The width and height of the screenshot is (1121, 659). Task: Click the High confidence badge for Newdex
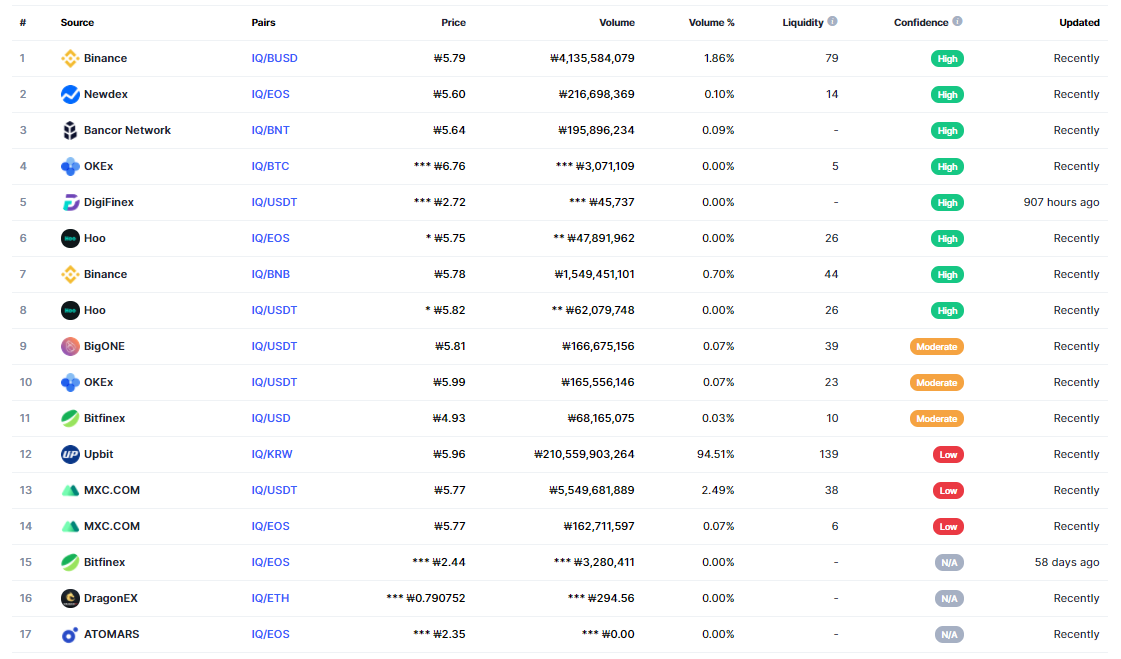click(x=947, y=95)
